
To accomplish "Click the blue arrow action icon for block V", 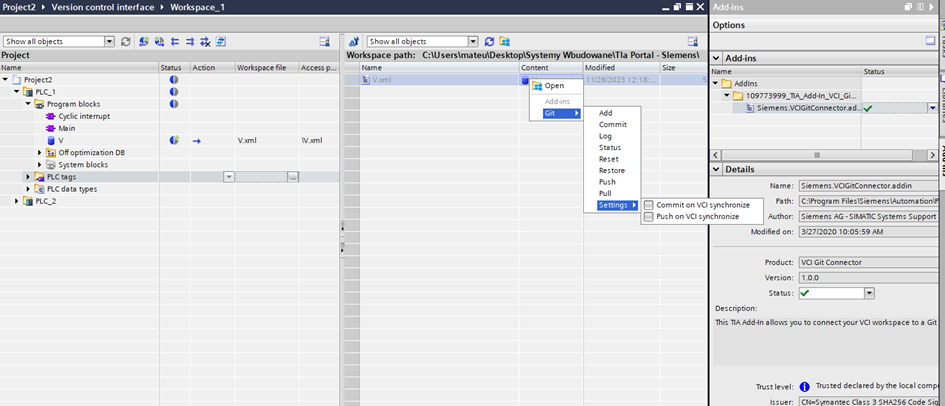I will (x=196, y=141).
